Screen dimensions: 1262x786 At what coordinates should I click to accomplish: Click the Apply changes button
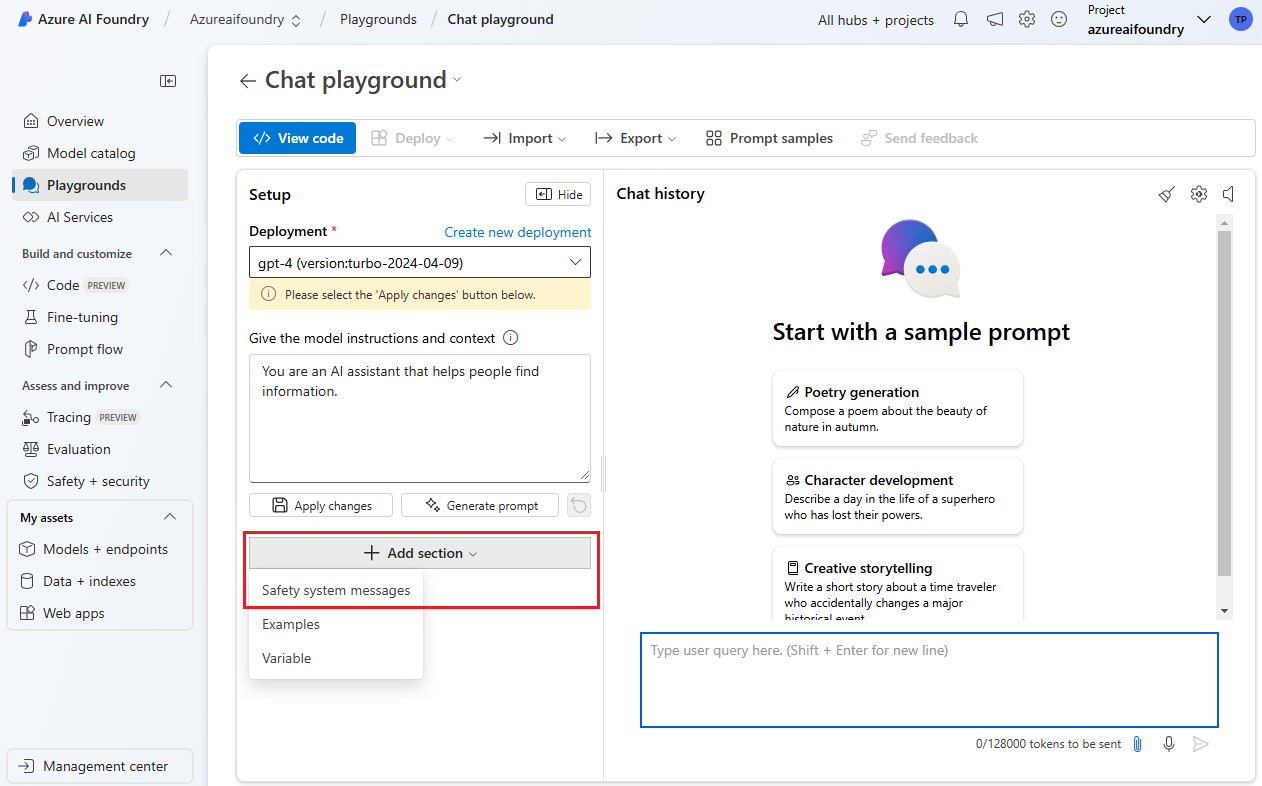click(321, 506)
